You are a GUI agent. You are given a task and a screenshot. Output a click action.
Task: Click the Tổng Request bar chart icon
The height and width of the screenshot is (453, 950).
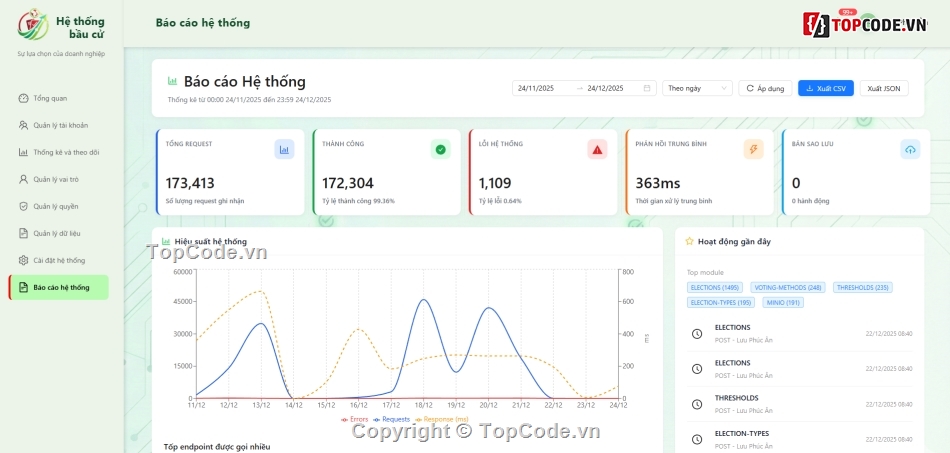284,149
